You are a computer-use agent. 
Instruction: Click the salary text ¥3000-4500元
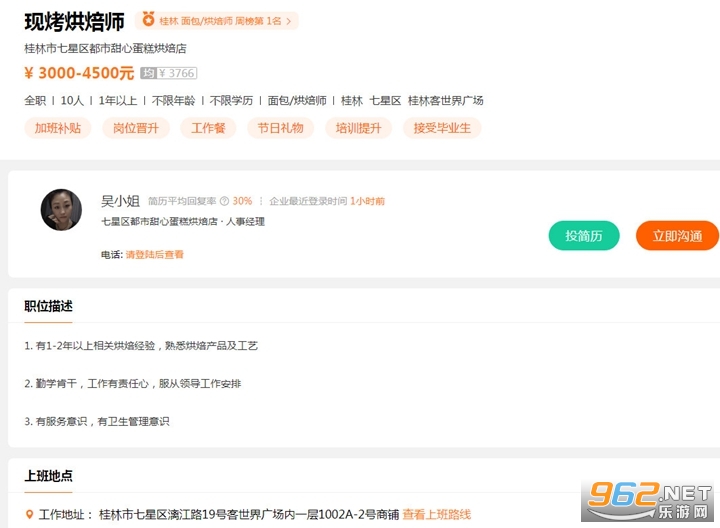point(79,73)
